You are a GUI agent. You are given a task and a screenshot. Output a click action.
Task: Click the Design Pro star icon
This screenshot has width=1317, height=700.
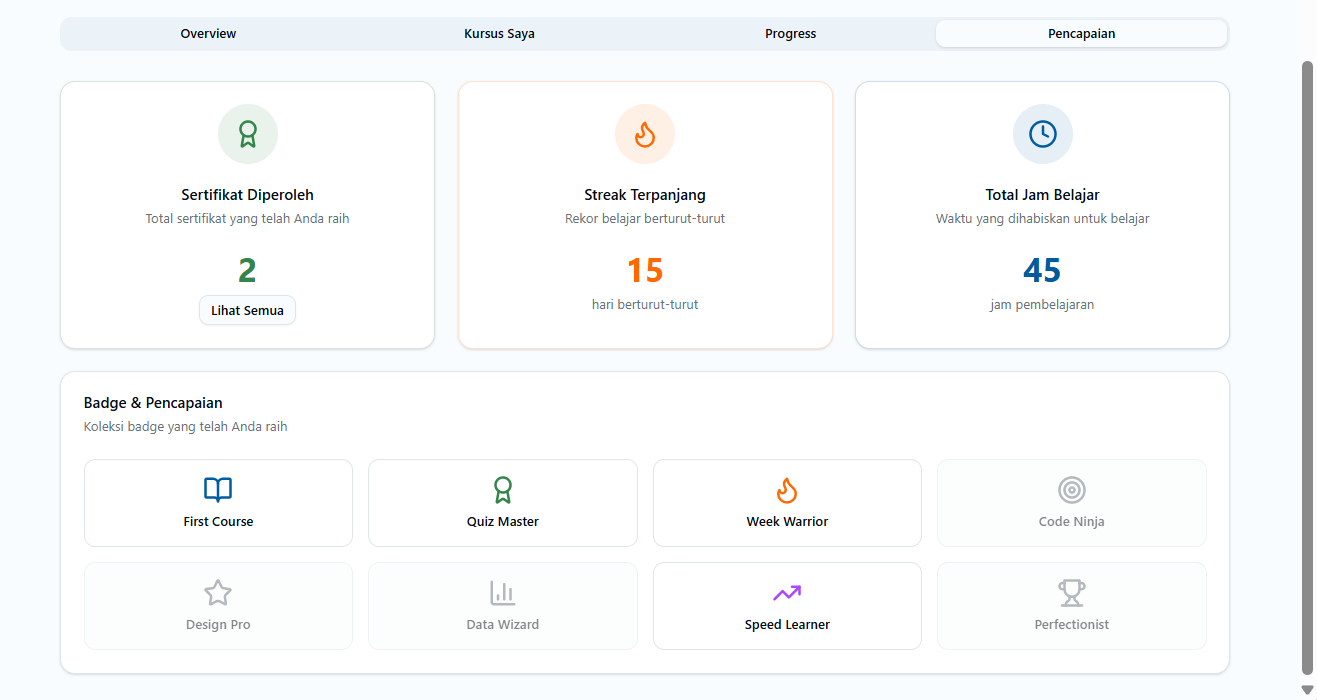tap(218, 593)
